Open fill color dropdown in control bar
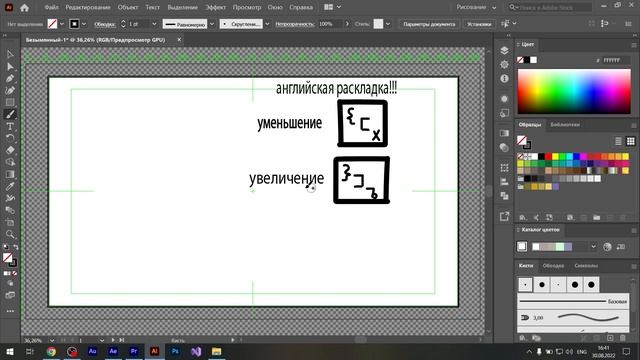This screenshot has height=360, width=640. [x=62, y=24]
